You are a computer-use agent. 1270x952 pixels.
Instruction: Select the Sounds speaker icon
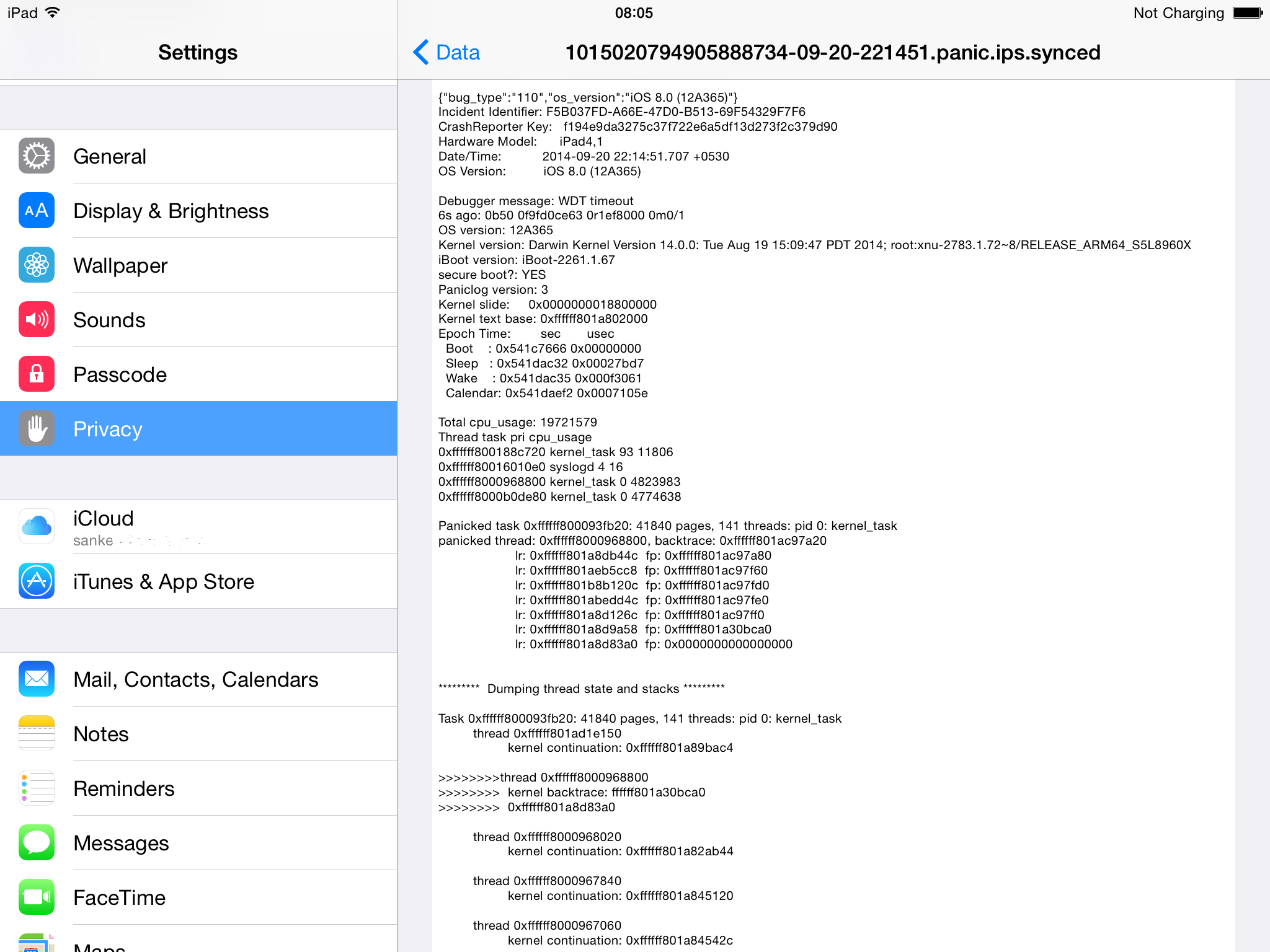[37, 320]
